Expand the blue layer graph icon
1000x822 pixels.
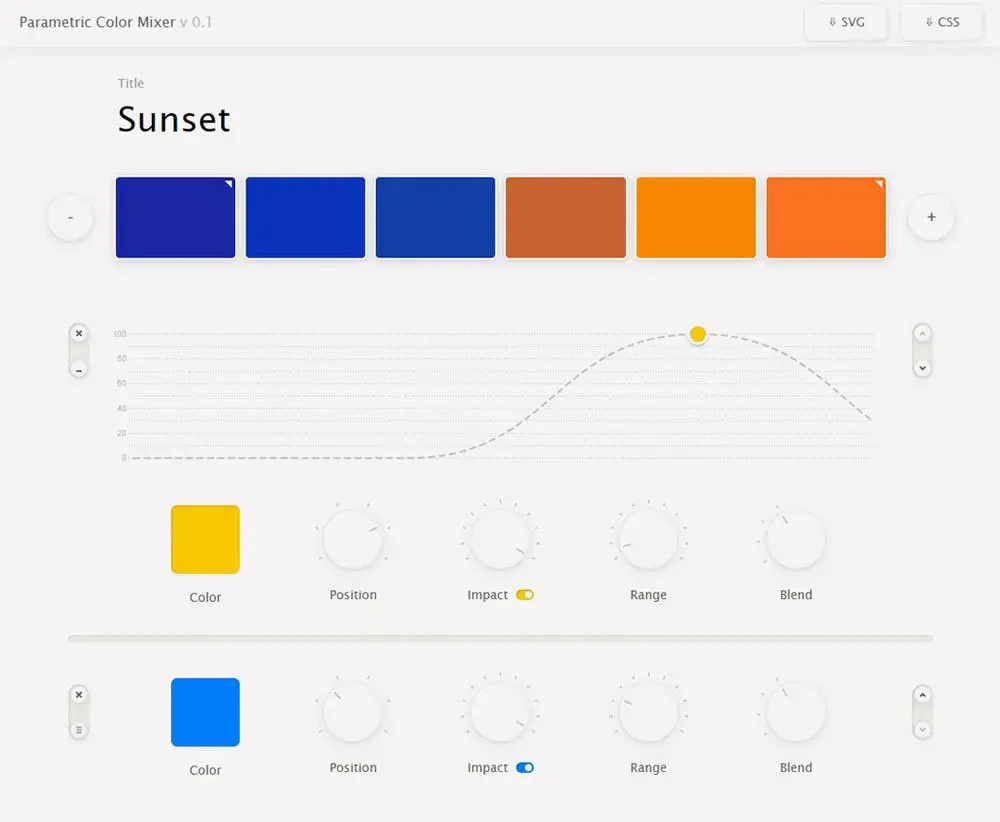79,730
